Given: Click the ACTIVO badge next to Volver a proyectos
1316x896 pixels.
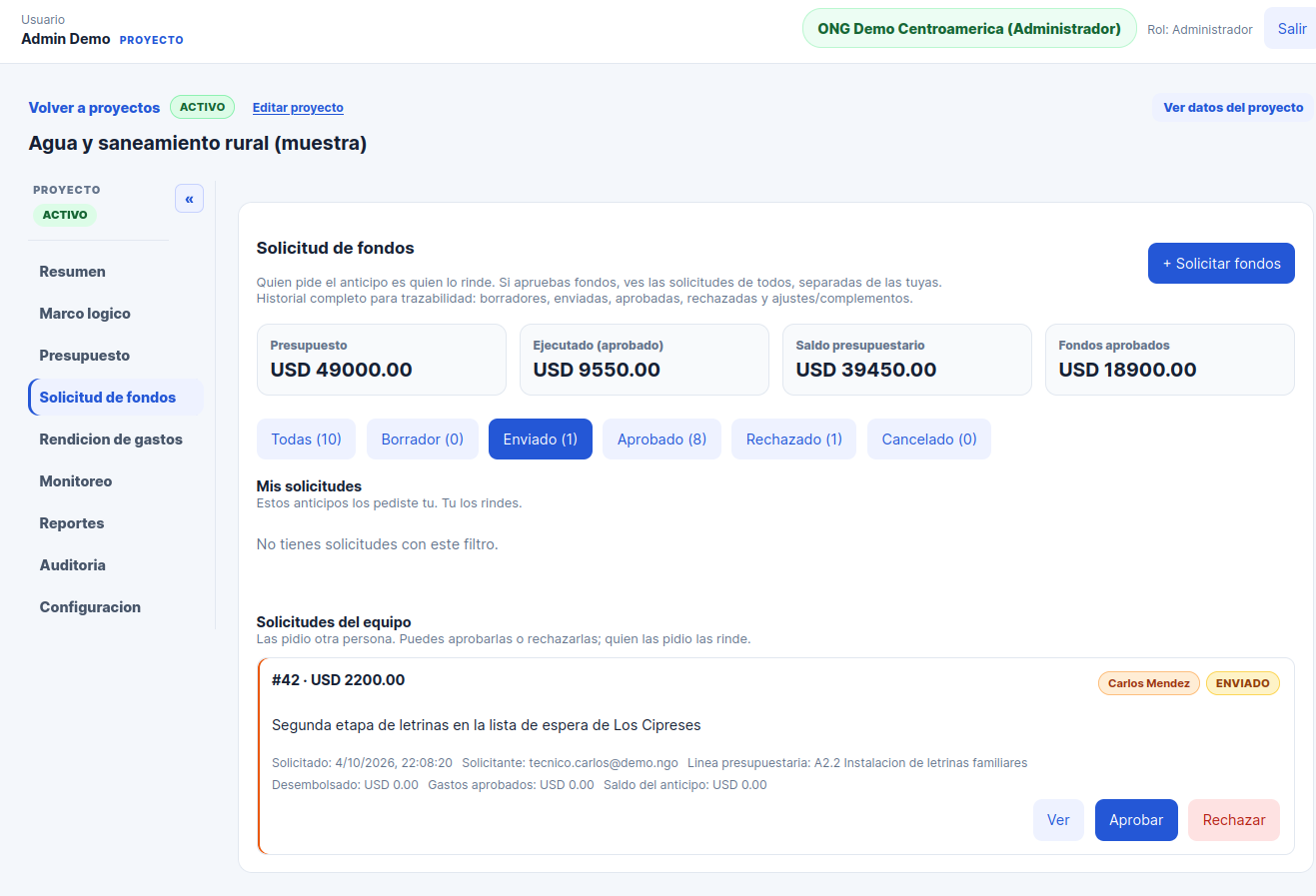Looking at the screenshot, I should (203, 107).
